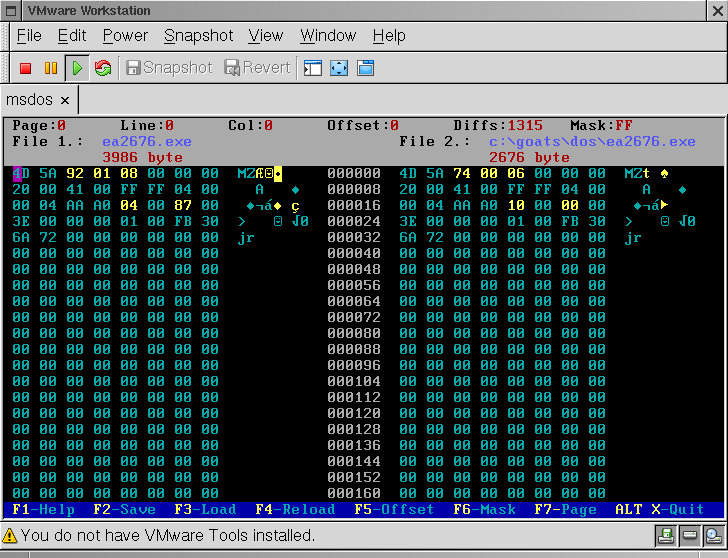Close the msdos tab
The width and height of the screenshot is (728, 558).
(x=65, y=100)
